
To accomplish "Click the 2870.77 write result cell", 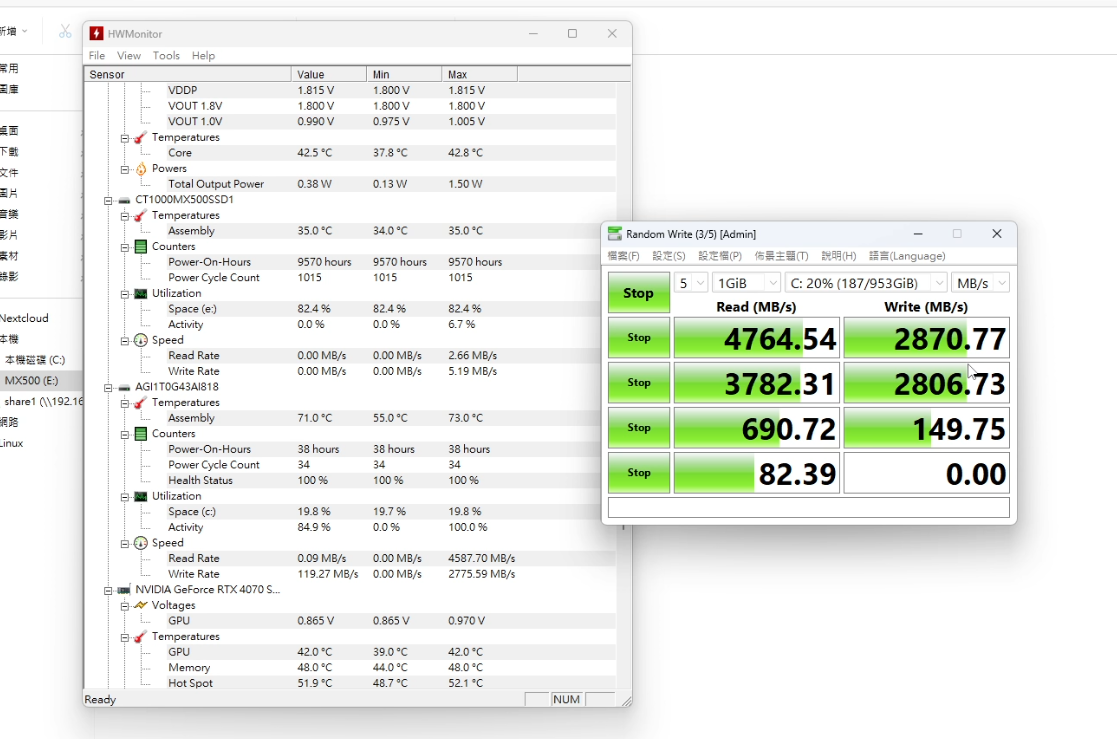I will click(x=927, y=338).
